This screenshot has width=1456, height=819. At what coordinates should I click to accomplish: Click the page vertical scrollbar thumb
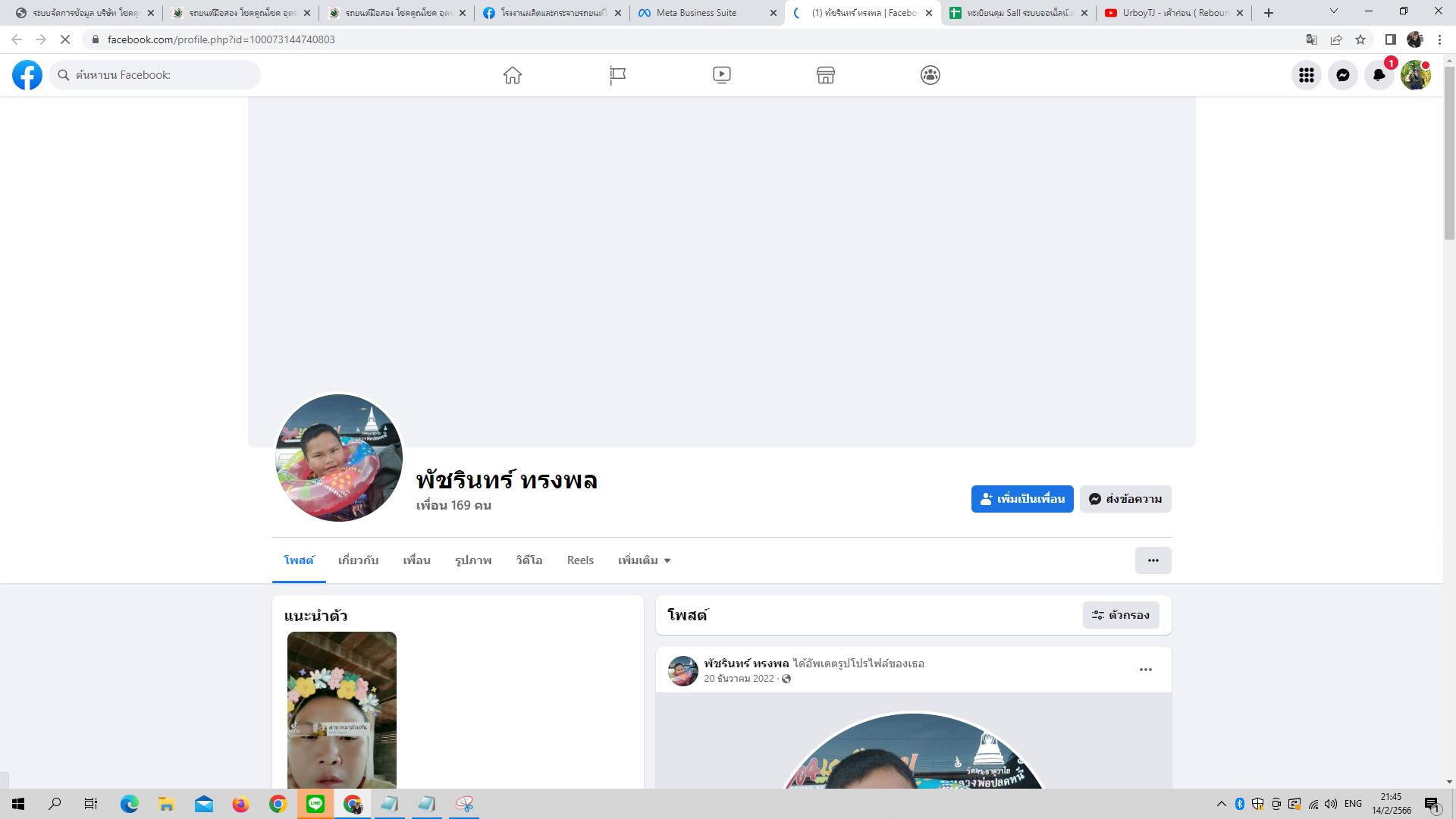1449,152
